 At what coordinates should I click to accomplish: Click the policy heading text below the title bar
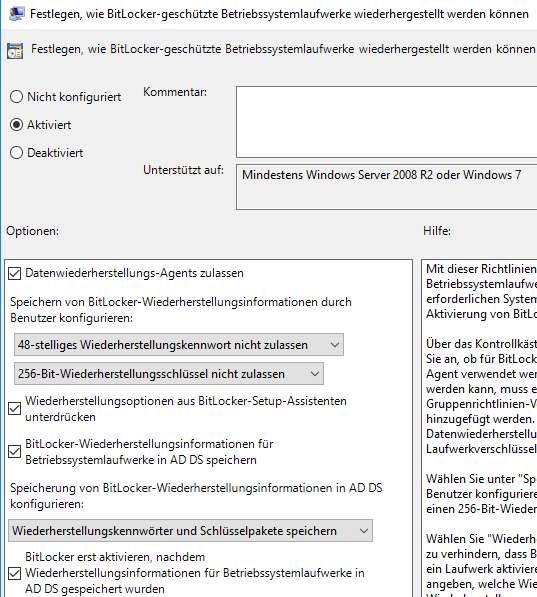(283, 49)
